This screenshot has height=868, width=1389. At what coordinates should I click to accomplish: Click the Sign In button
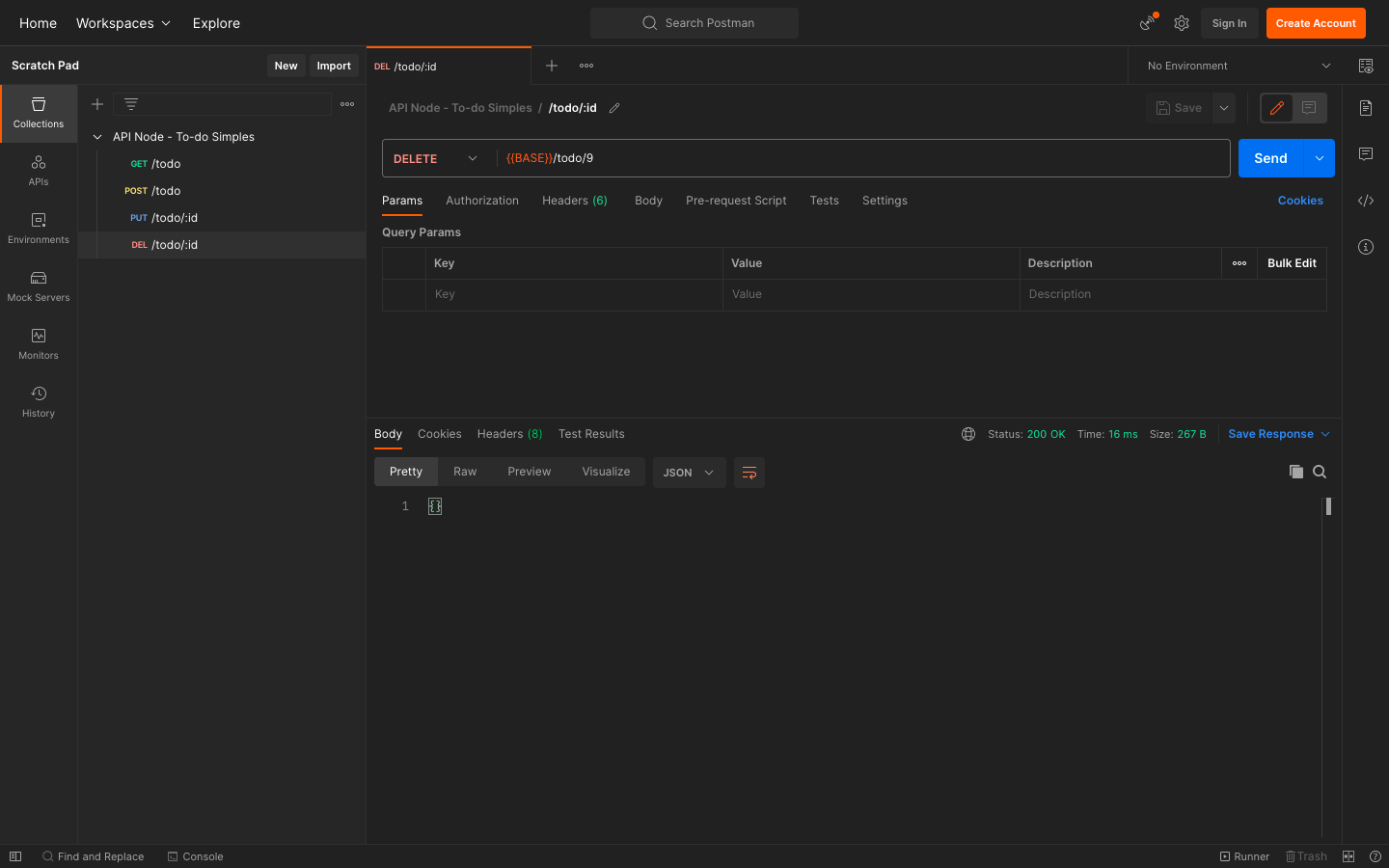[x=1229, y=23]
